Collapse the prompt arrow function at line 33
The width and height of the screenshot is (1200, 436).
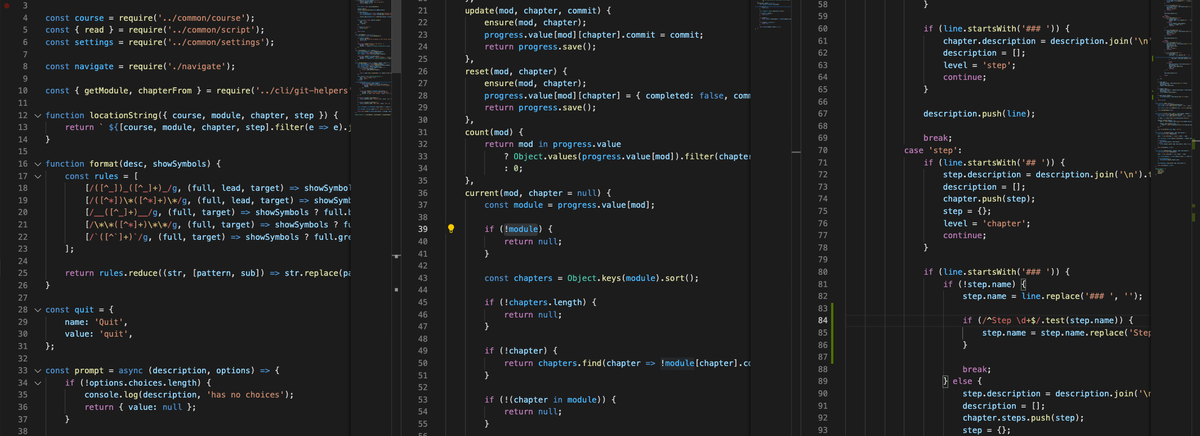(38, 370)
